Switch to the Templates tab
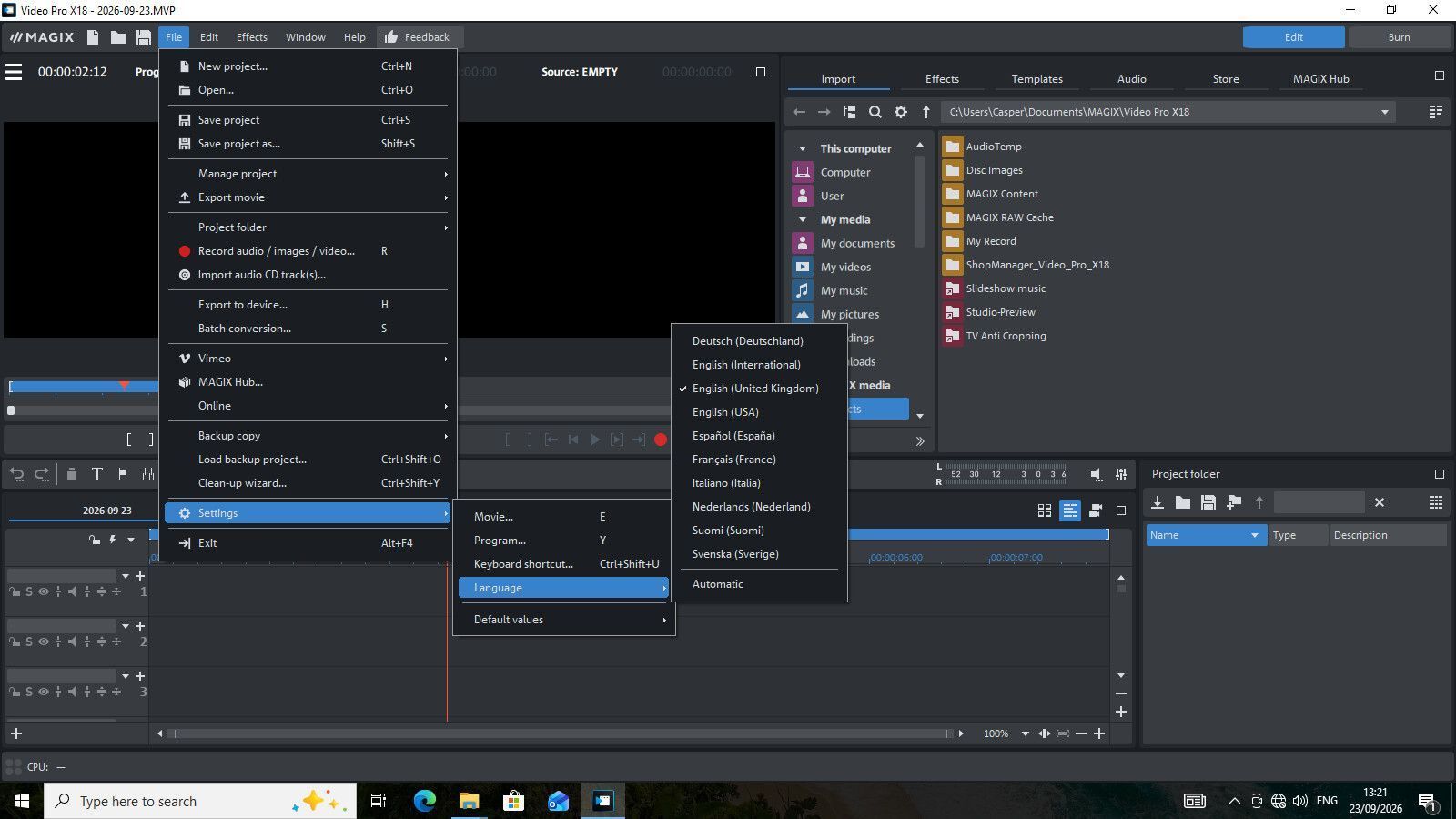Viewport: 1456px width, 819px height. point(1036,79)
